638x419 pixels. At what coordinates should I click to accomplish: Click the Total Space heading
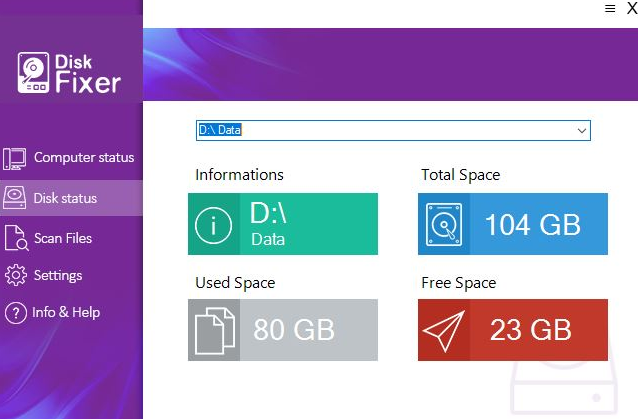[461, 175]
